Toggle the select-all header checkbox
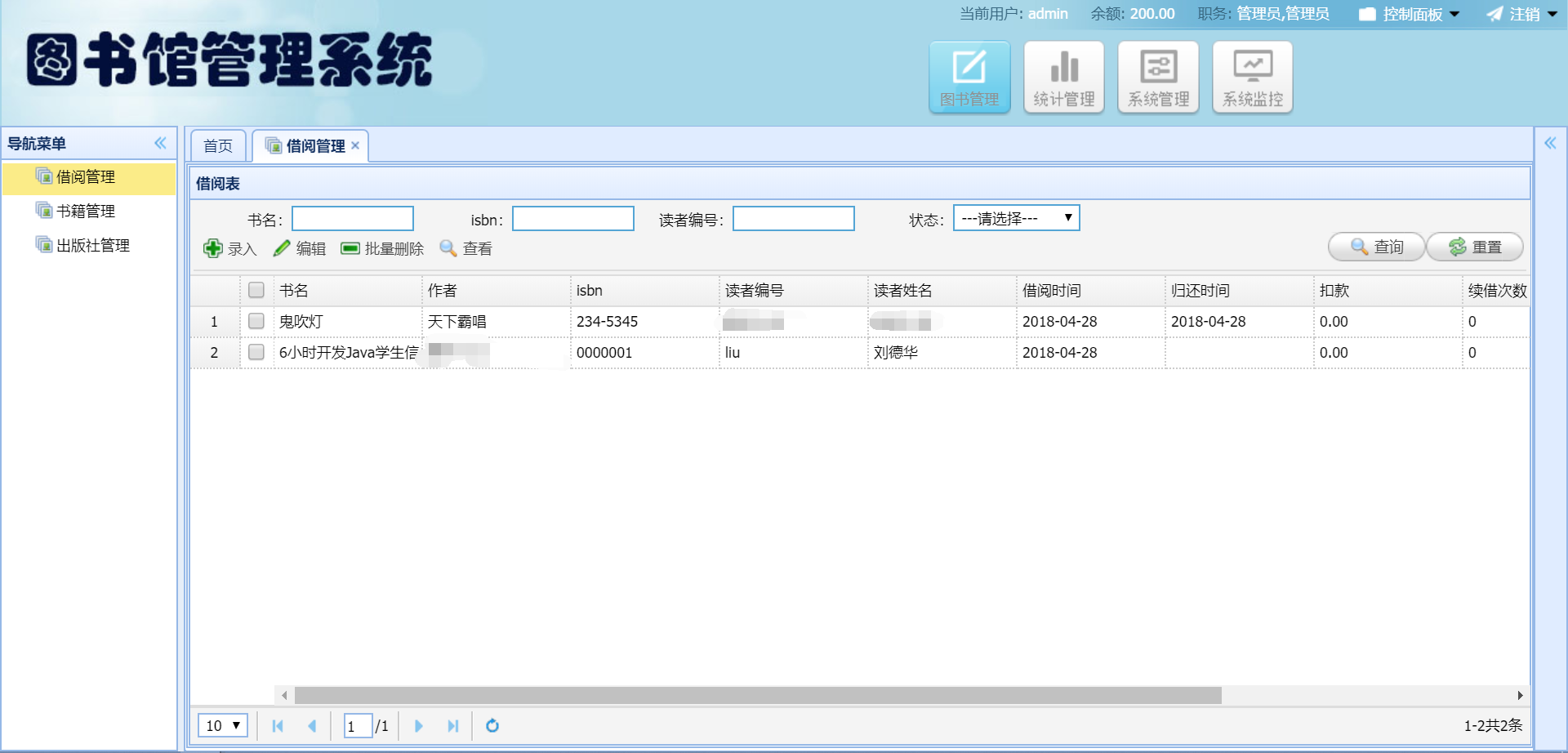 tap(256, 290)
